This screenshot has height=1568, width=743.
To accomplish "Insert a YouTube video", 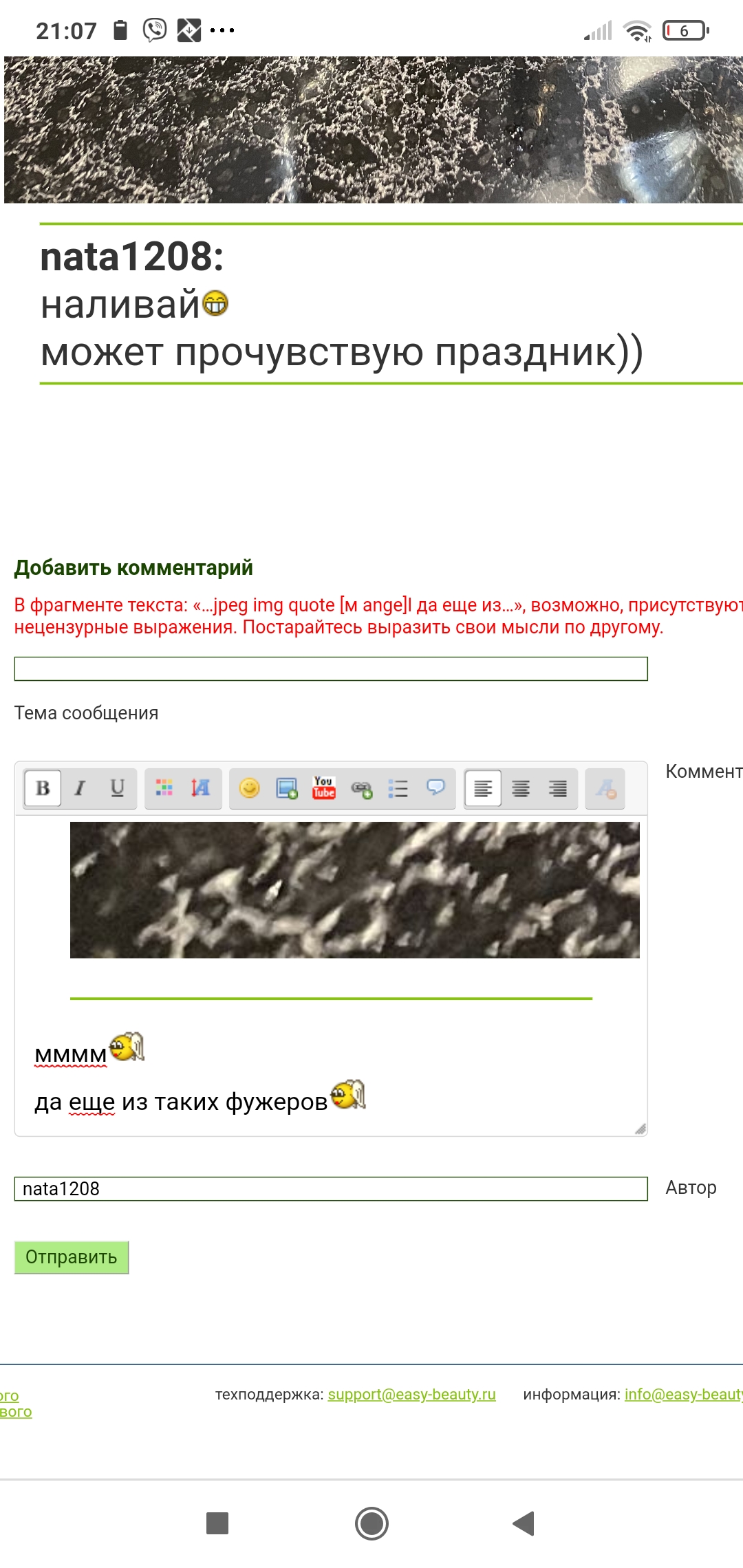I will tap(323, 788).
